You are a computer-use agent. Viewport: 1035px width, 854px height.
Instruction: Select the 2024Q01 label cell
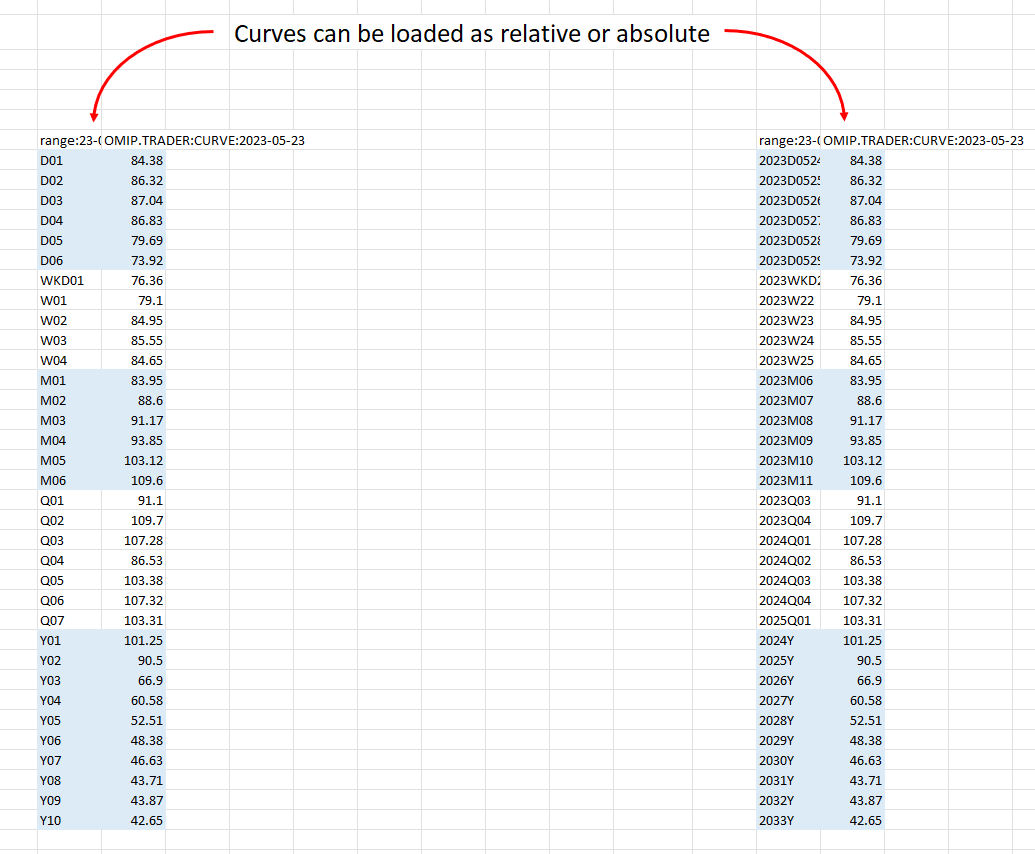788,540
